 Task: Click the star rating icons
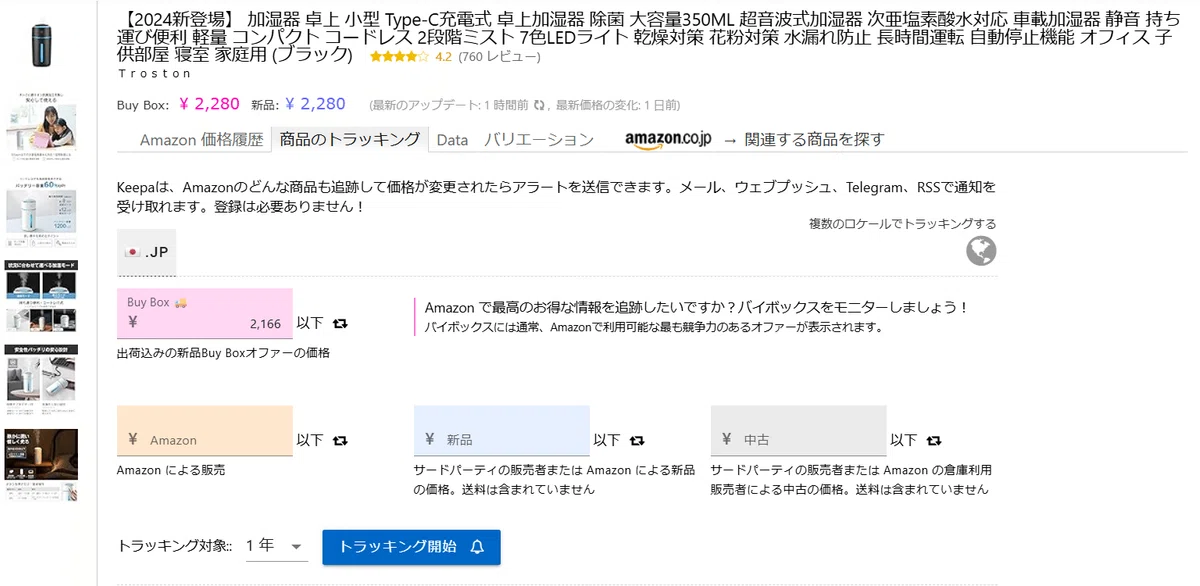click(399, 57)
